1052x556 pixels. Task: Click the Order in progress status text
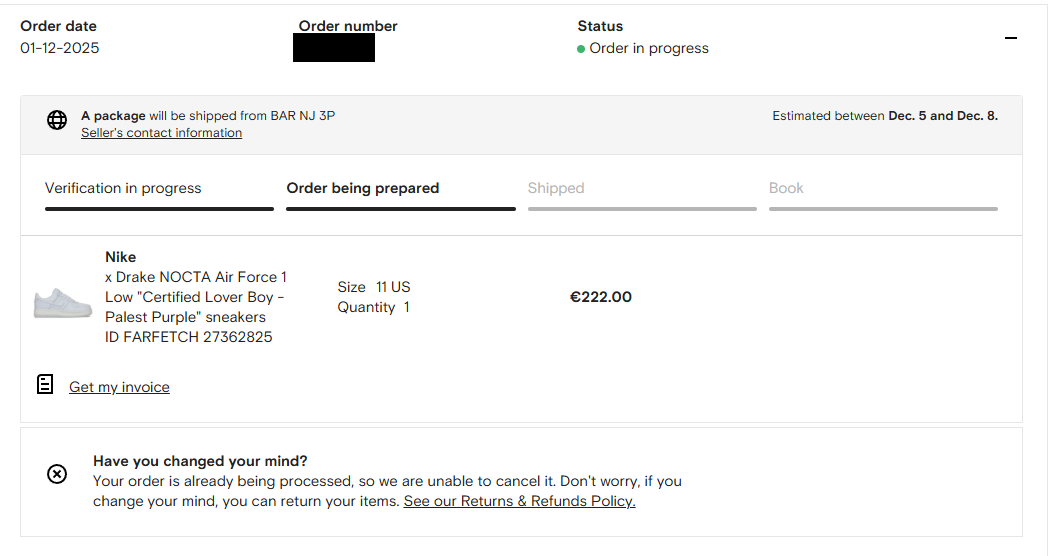[649, 48]
